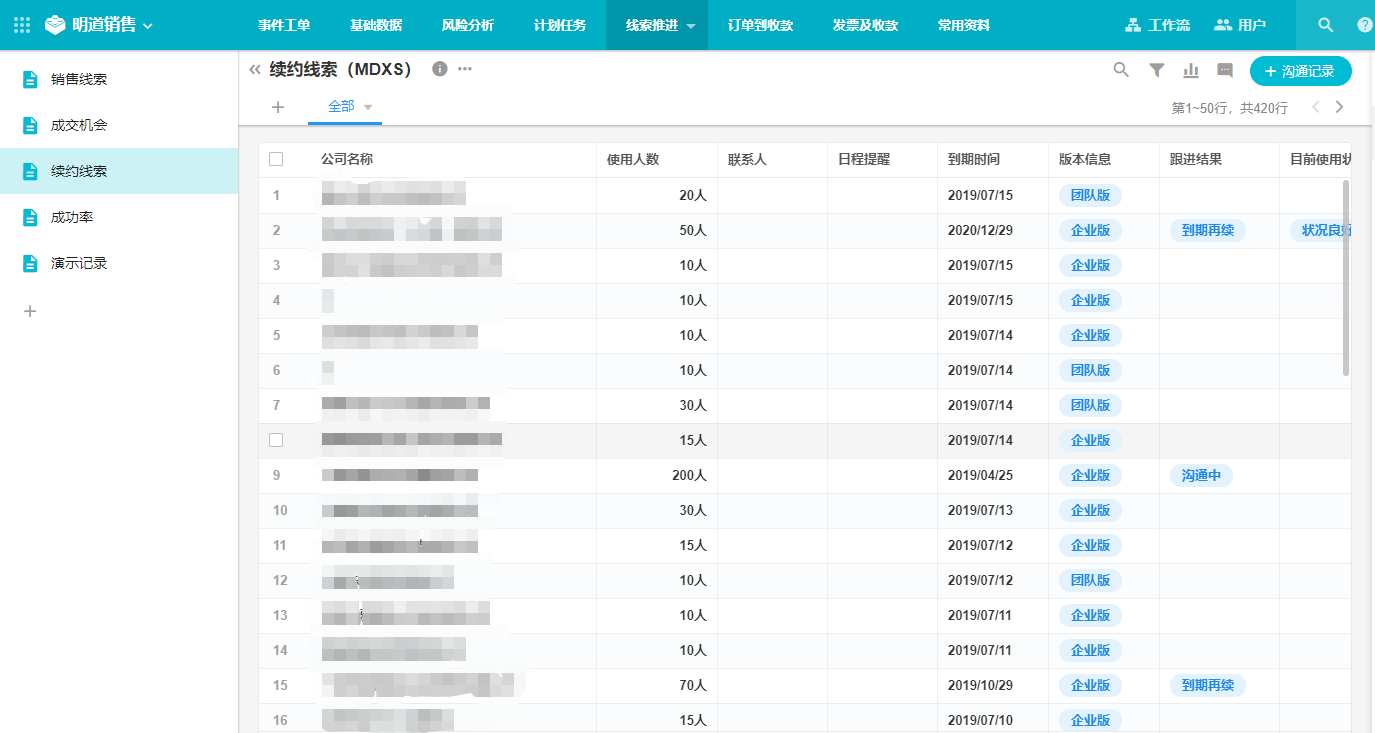Open the discussion comment icon

tap(1225, 70)
